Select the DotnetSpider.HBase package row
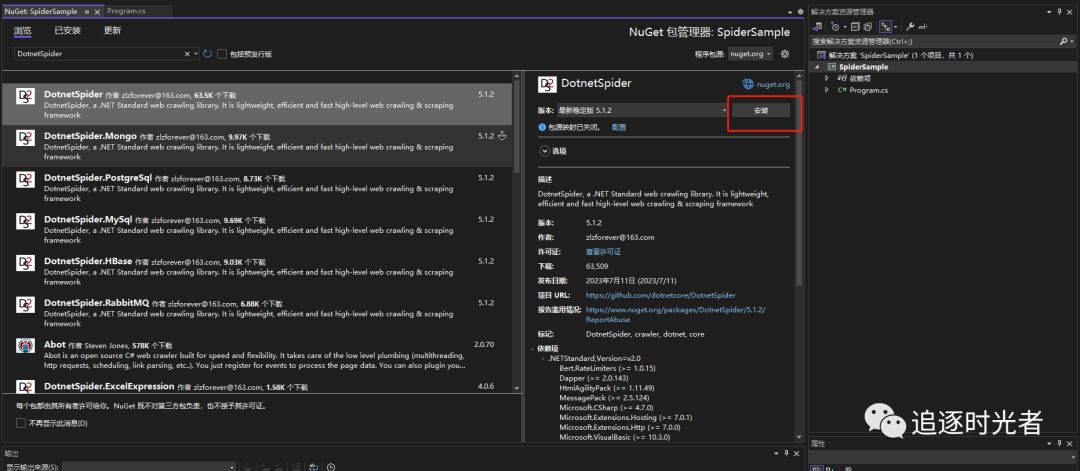 point(256,272)
